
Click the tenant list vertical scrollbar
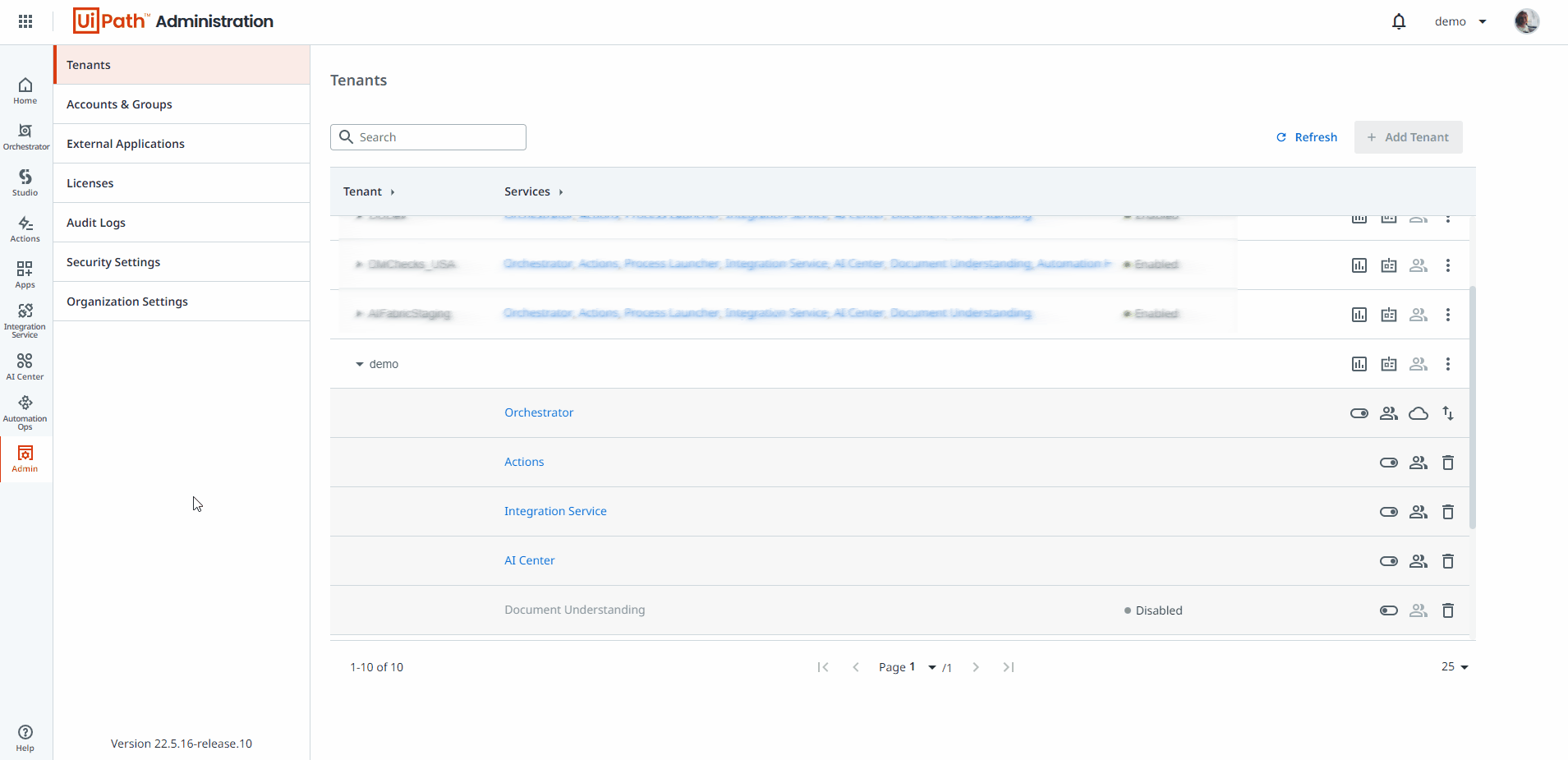(x=1472, y=408)
